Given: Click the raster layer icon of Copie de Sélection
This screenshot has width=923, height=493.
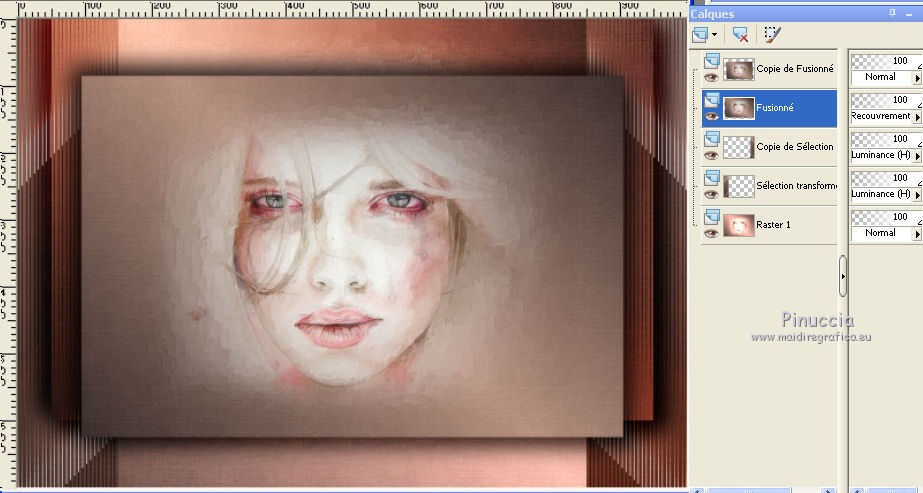Looking at the screenshot, I should point(712,138).
